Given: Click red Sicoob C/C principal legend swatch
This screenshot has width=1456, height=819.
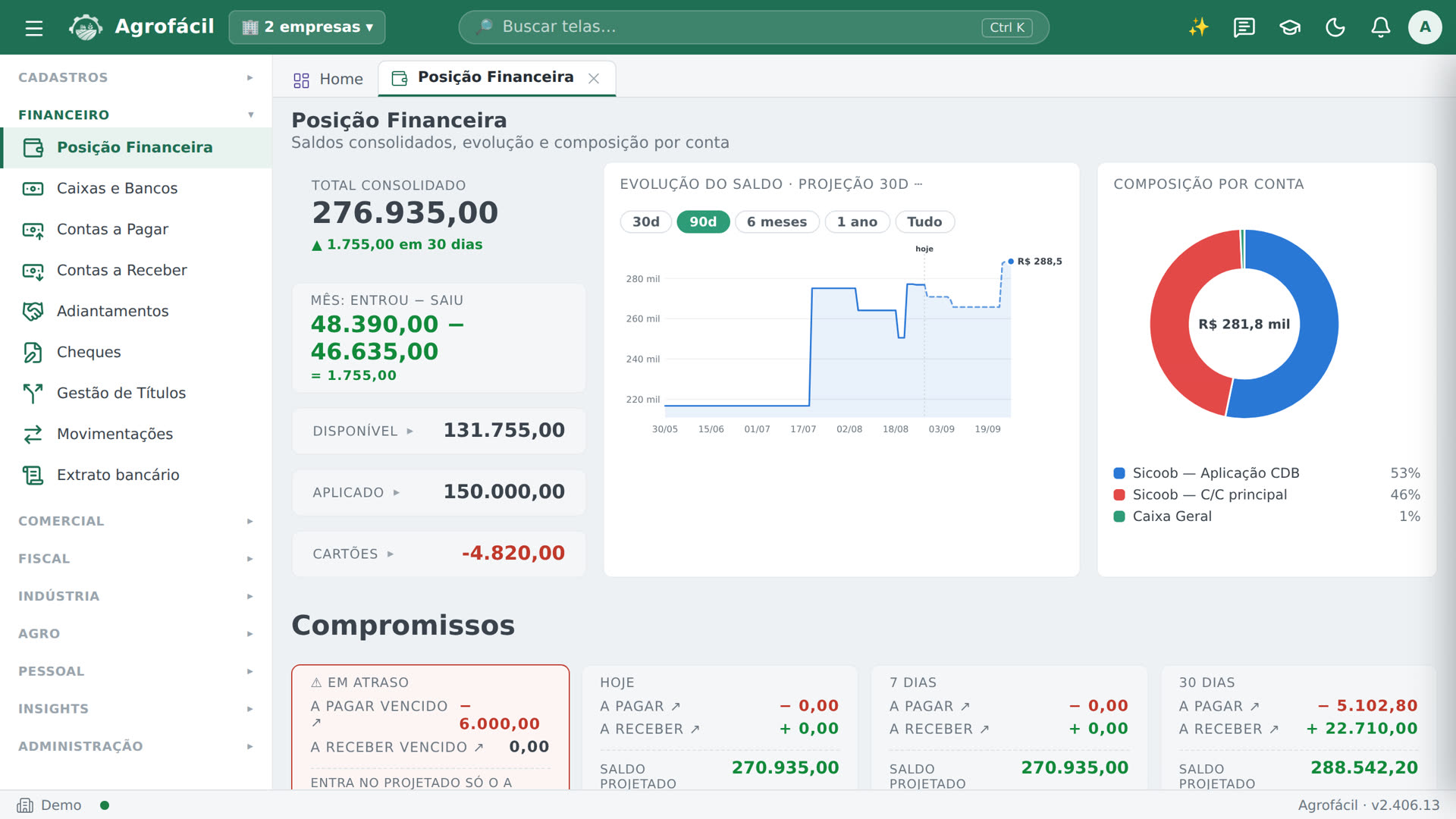Looking at the screenshot, I should [1119, 495].
